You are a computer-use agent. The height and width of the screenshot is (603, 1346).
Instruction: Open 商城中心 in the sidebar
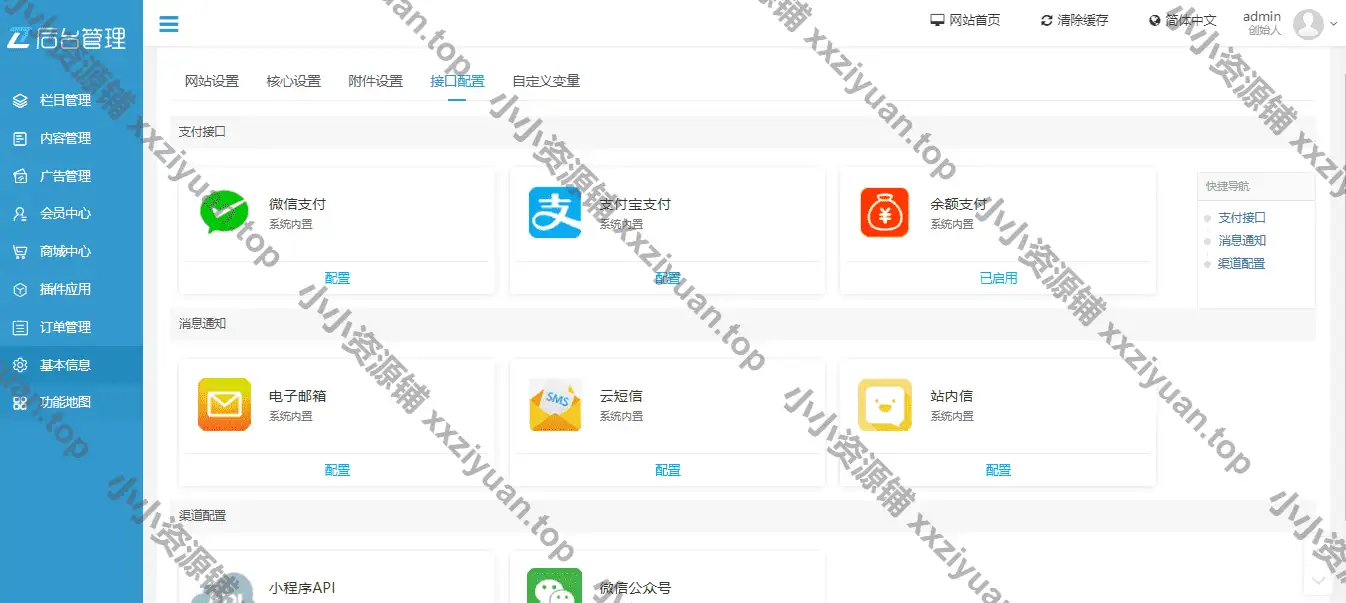click(x=65, y=252)
